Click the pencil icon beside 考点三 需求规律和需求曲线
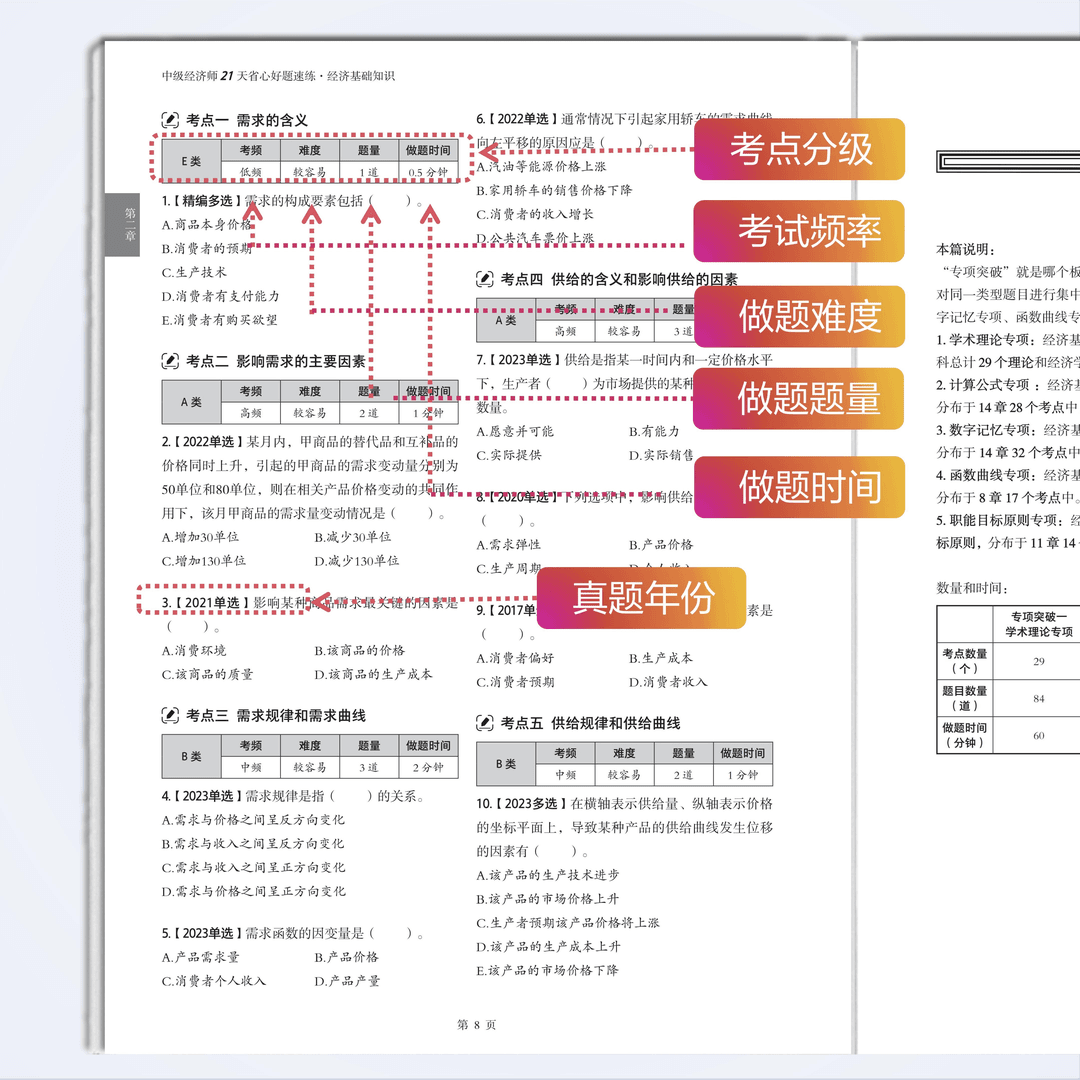1080x1080 pixels. (x=170, y=716)
